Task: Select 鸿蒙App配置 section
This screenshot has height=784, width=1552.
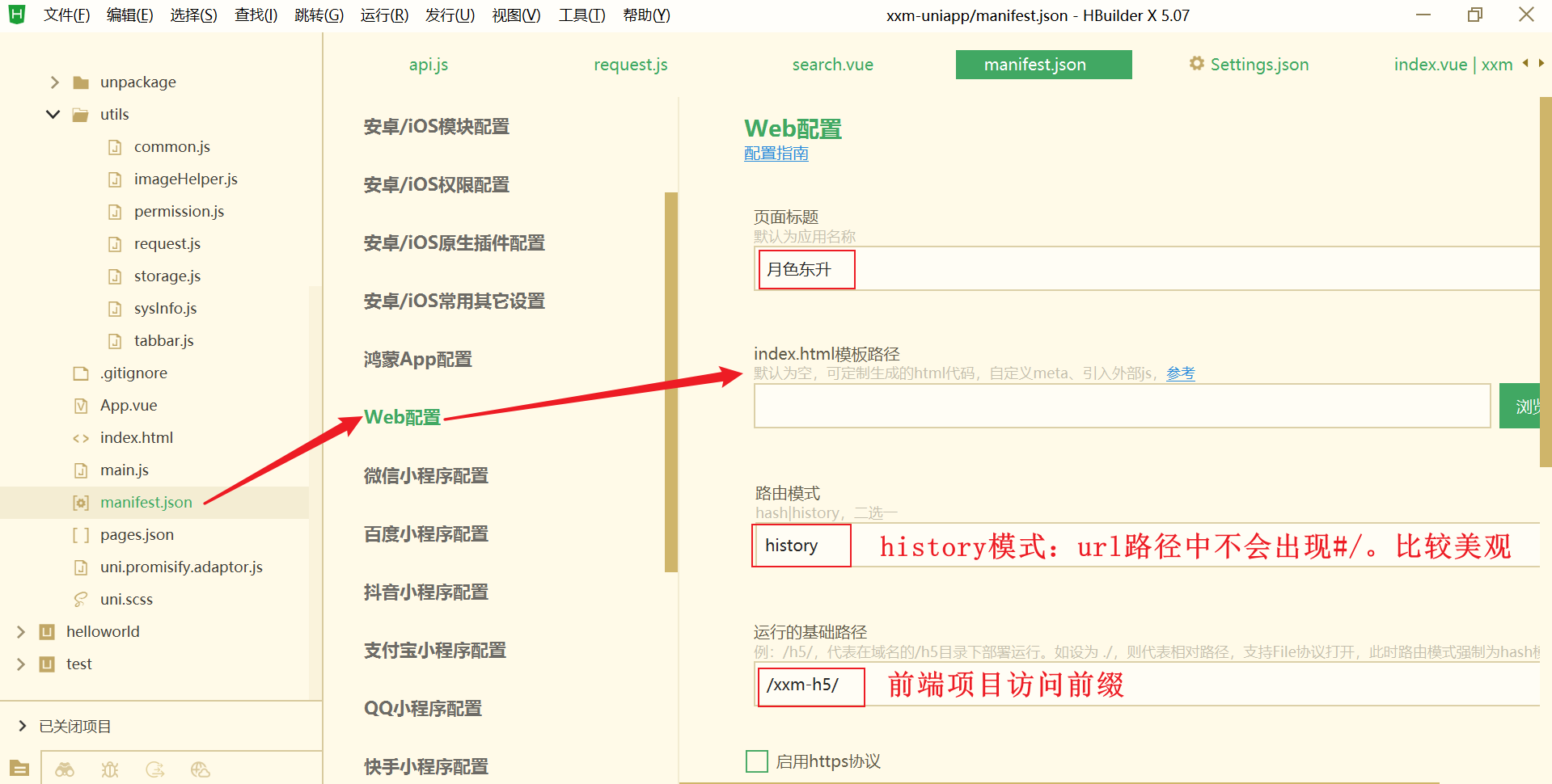Action: coord(418,360)
